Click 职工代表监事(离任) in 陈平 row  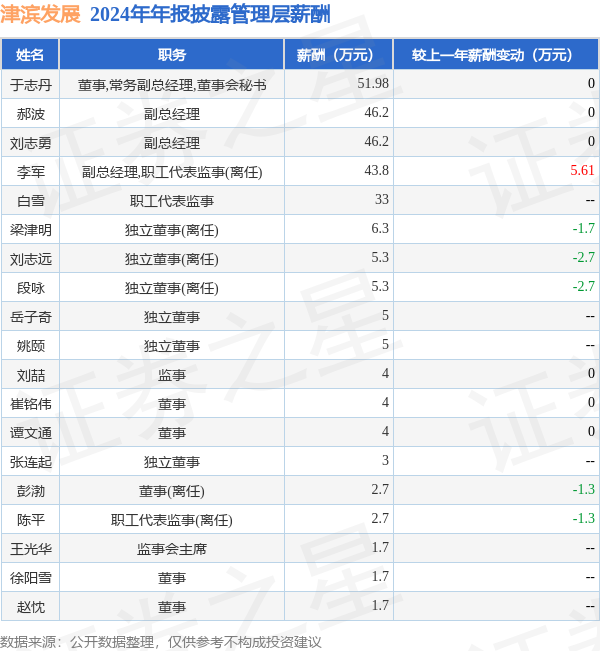coord(171,520)
